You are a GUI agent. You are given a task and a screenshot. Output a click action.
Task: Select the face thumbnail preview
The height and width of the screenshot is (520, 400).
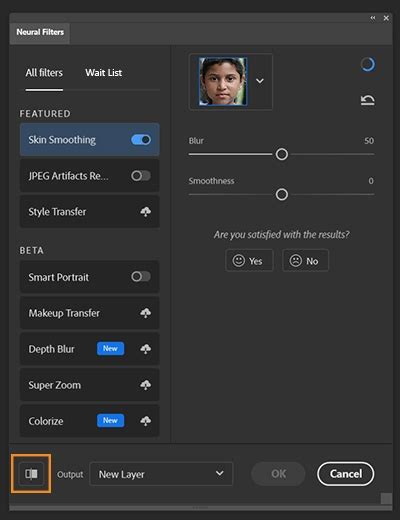(x=223, y=81)
